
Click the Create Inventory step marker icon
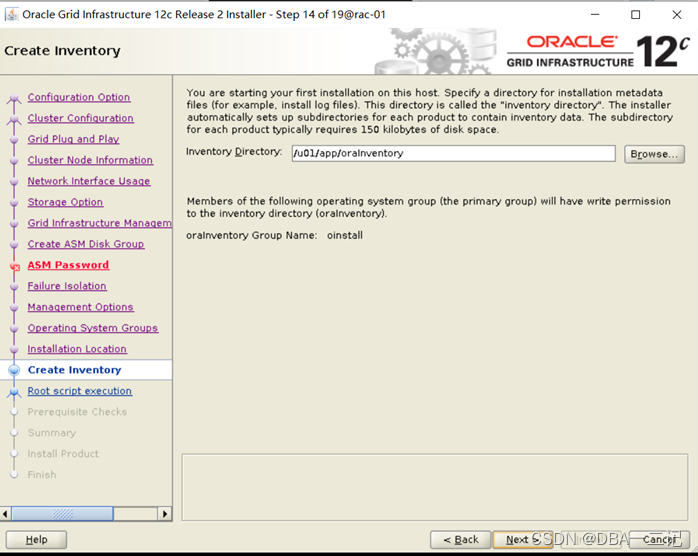pyautogui.click(x=14, y=370)
